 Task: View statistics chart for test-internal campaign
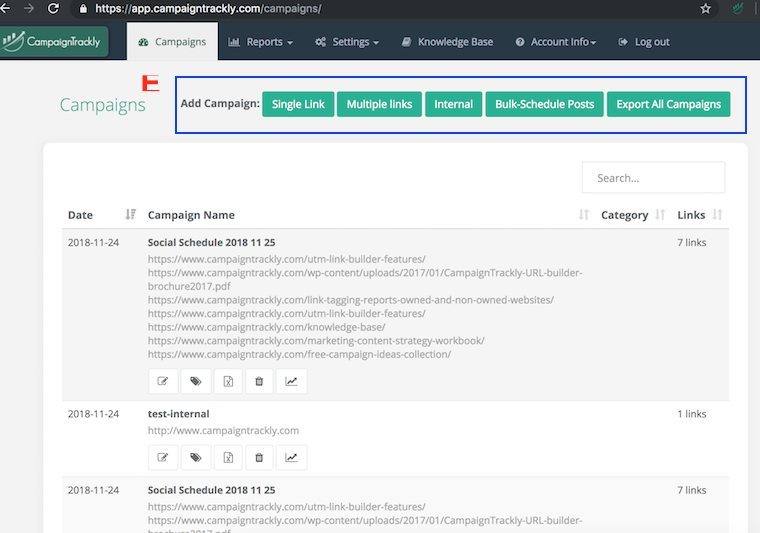tap(291, 457)
